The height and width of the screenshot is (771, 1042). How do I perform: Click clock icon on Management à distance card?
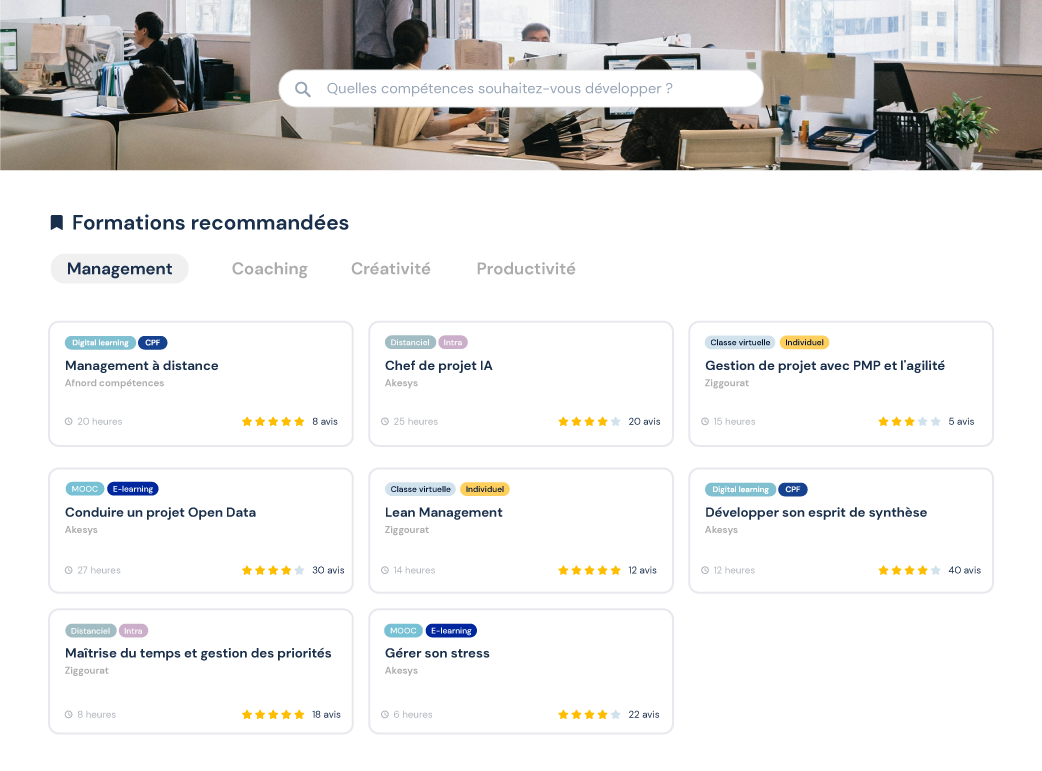coord(68,421)
